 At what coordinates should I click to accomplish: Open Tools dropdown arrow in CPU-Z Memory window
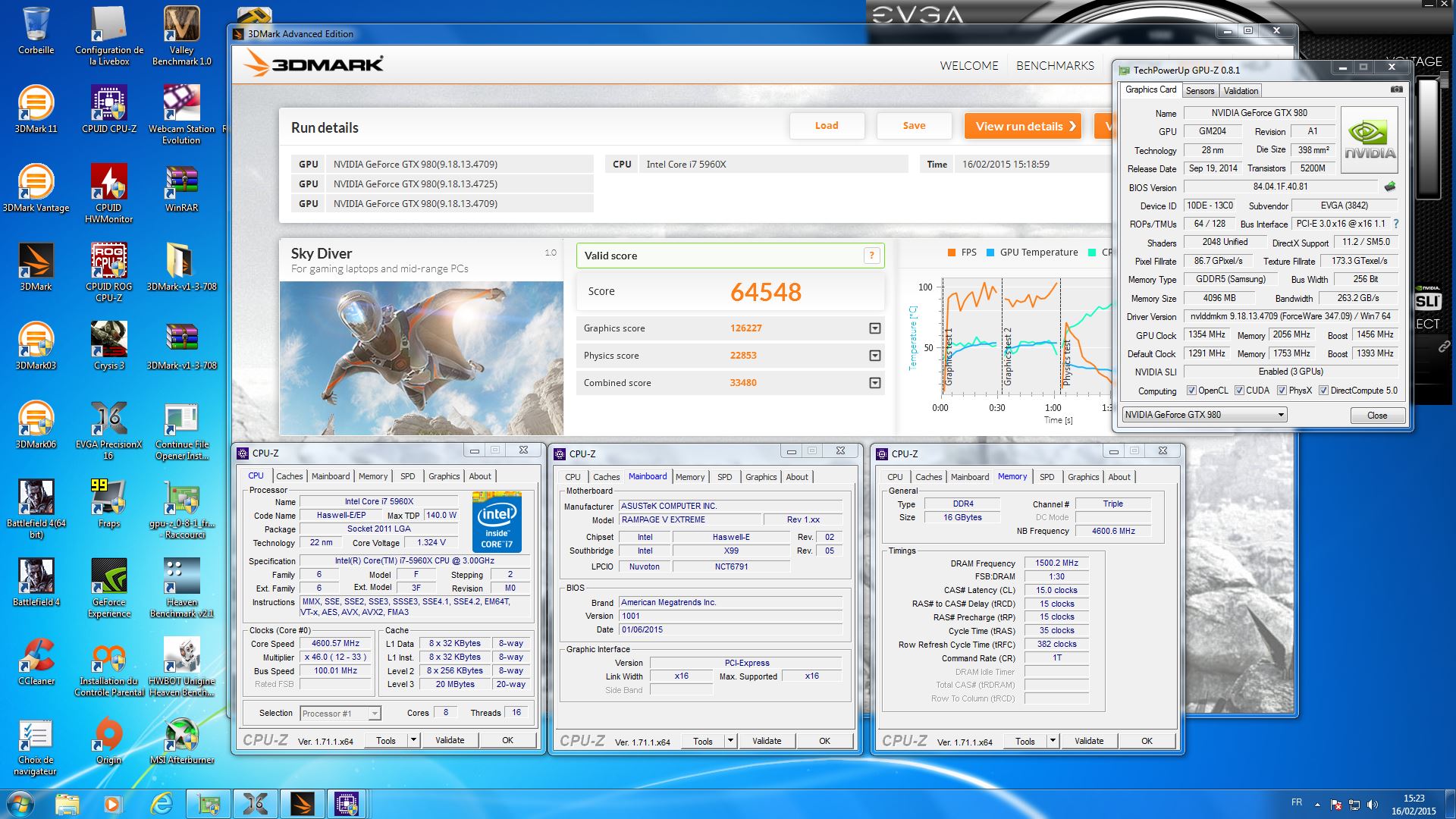tap(1053, 741)
